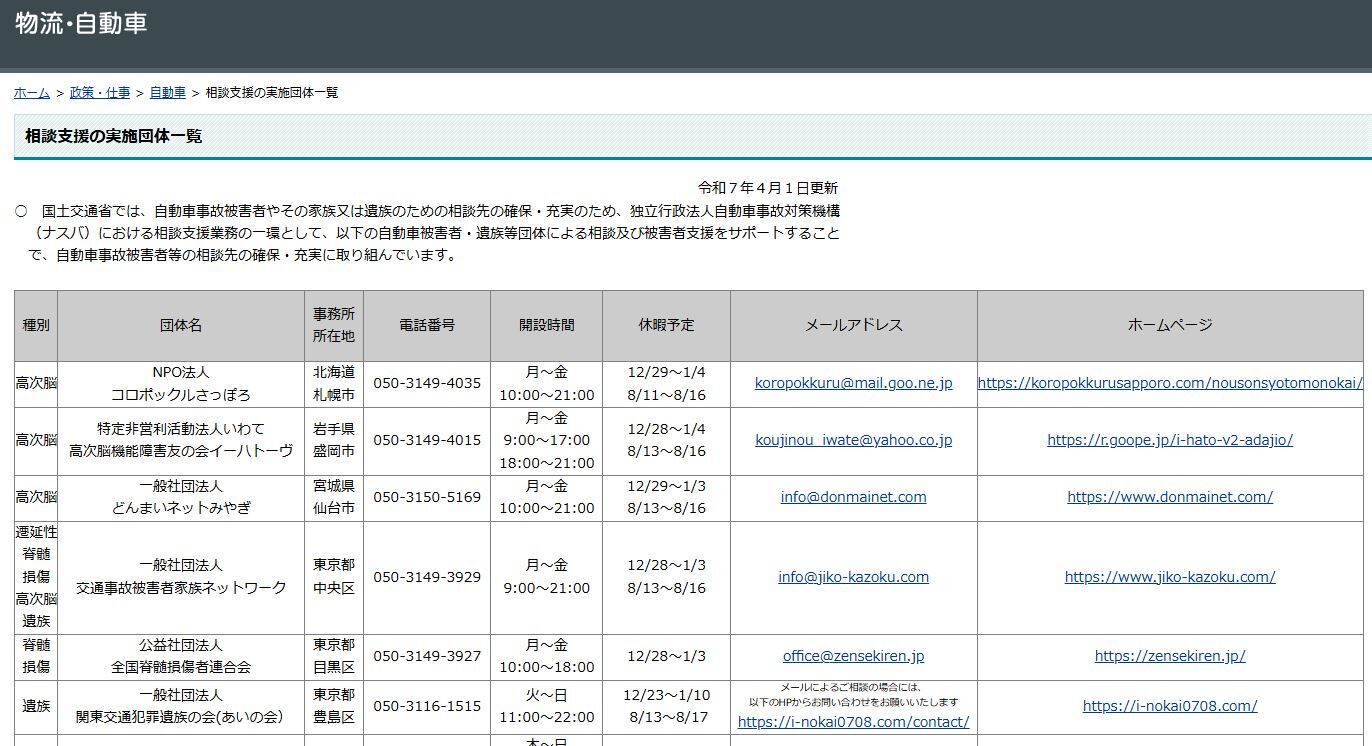Open https://www.jiko-kazoku.com/ homepage link
The width and height of the screenshot is (1372, 746).
point(1170,577)
